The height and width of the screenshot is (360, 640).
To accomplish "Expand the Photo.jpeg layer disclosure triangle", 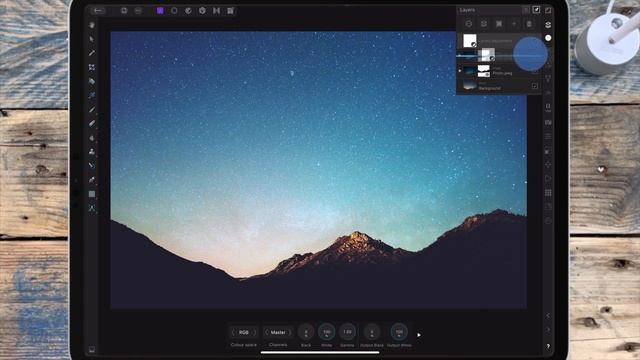I will [460, 71].
